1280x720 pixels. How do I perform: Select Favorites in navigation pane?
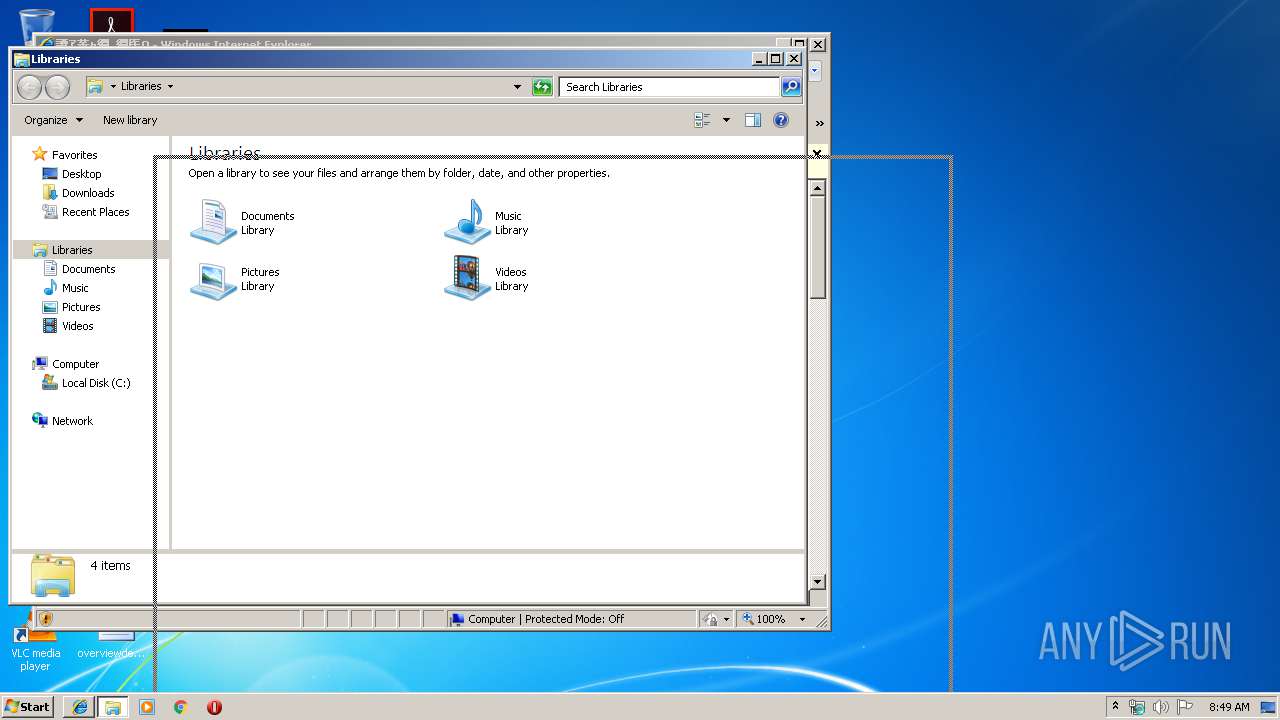(x=74, y=155)
